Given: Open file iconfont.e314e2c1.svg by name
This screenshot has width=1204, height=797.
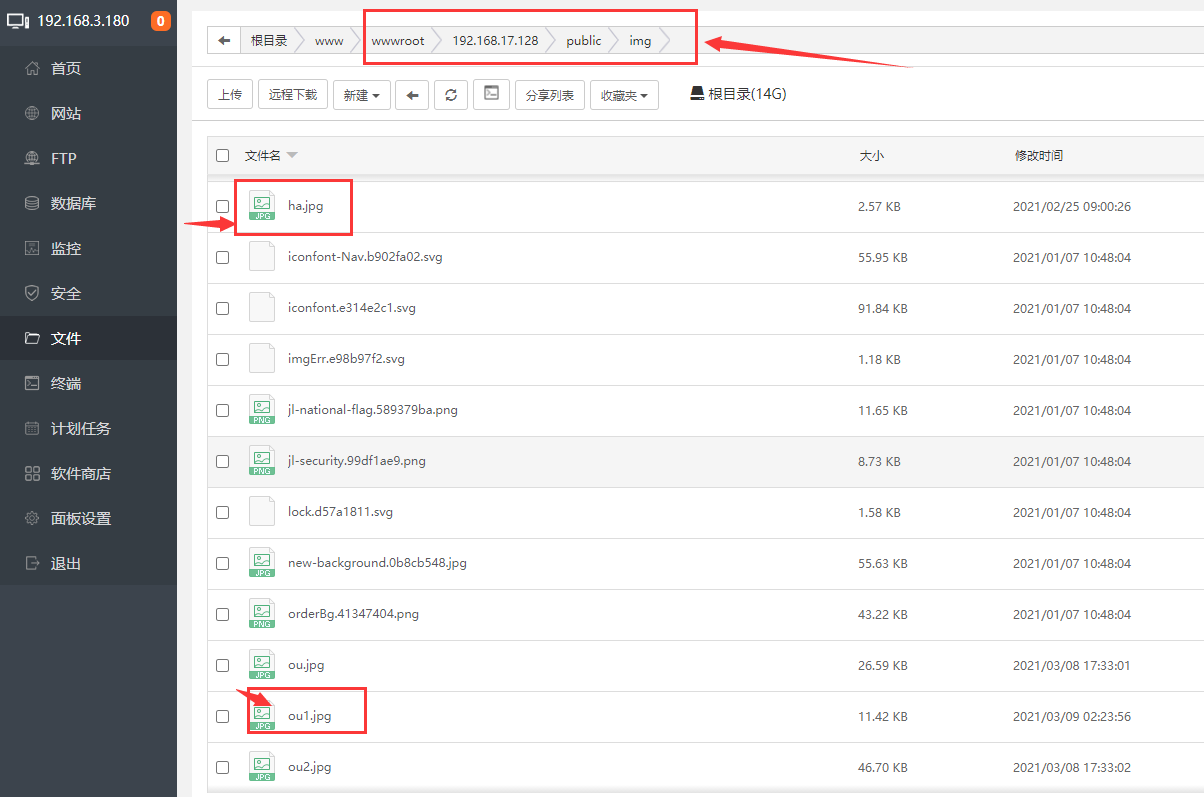Looking at the screenshot, I should coord(352,308).
